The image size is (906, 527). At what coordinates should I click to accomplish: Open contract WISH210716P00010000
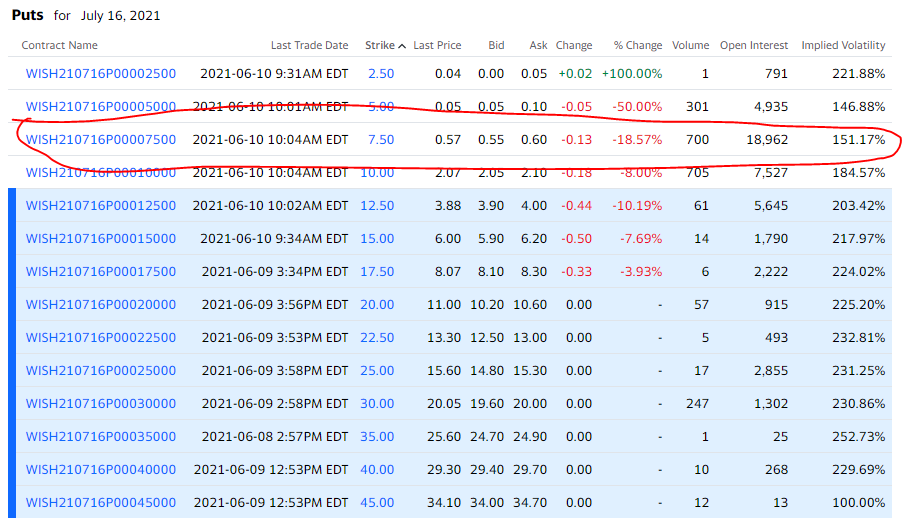point(101,172)
